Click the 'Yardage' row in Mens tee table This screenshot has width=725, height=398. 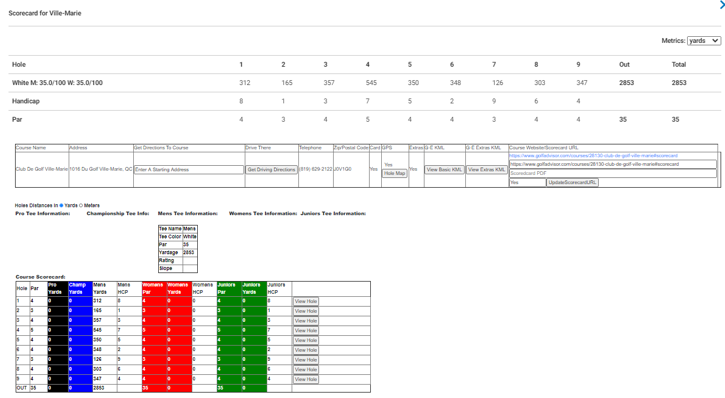click(x=178, y=252)
